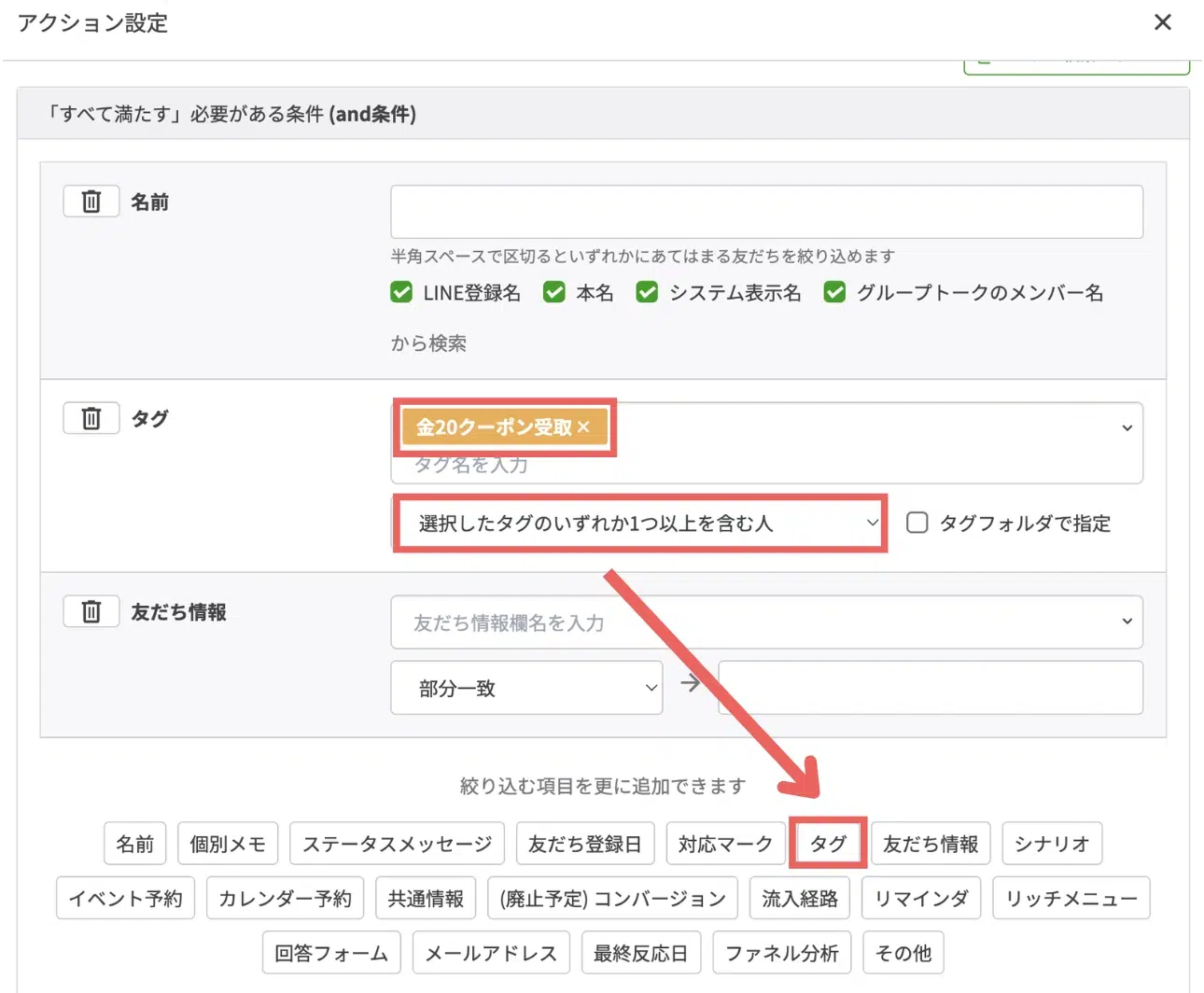This screenshot has height=993, width=1204.
Task: Click the 名前 search text field
Action: coord(766,212)
